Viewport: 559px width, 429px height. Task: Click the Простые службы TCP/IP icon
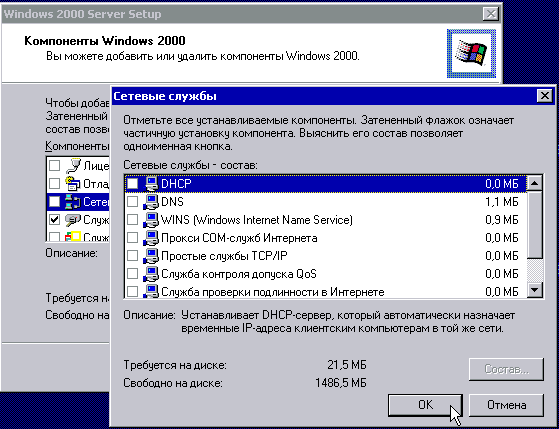(151, 256)
